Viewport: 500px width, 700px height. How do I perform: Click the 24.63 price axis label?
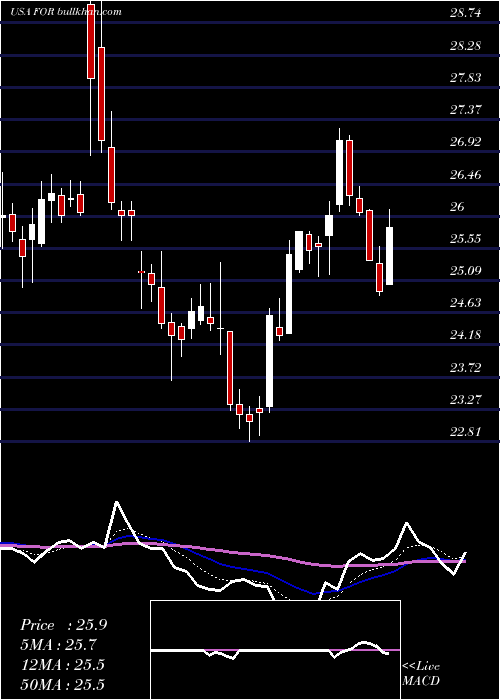pos(466,303)
